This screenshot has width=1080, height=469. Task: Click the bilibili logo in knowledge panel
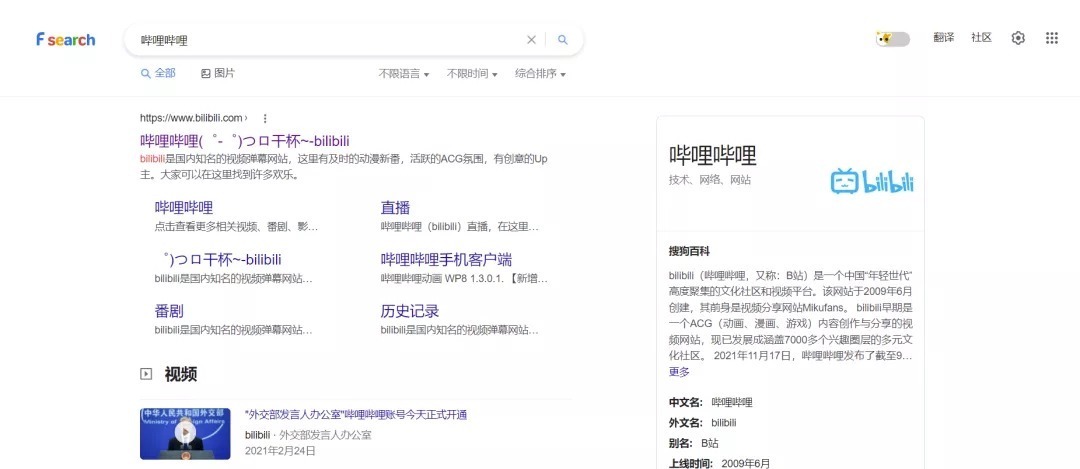pyautogui.click(x=871, y=181)
